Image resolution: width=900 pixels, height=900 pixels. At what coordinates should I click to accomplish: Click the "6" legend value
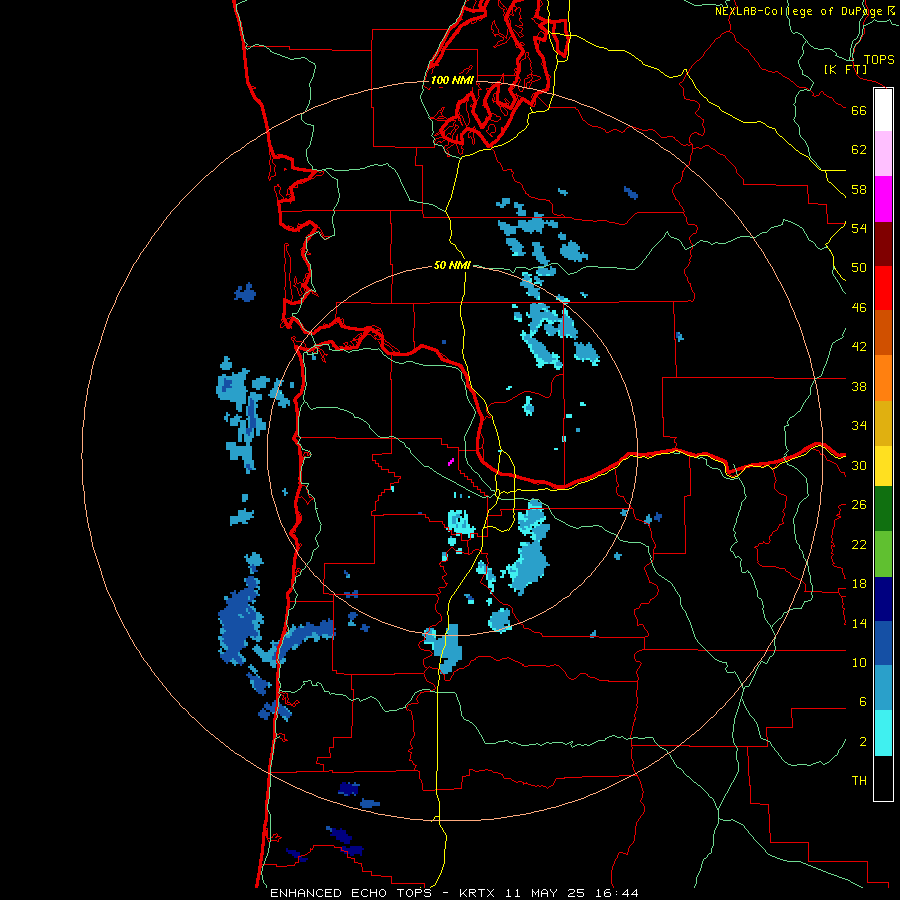[x=863, y=702]
